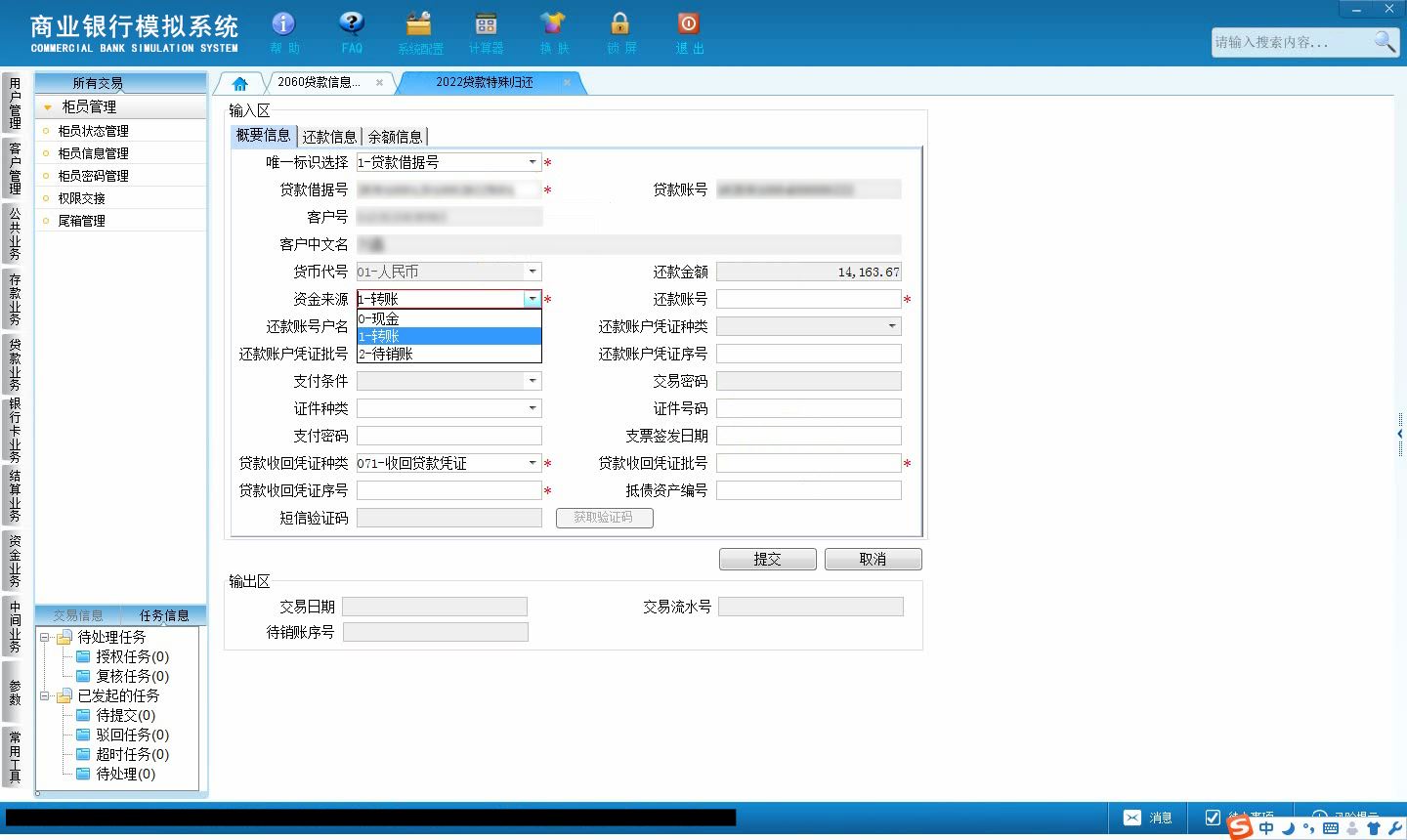1407x840 pixels.
Task: Open the 唯一标识选择 dropdown
Action: 533,162
